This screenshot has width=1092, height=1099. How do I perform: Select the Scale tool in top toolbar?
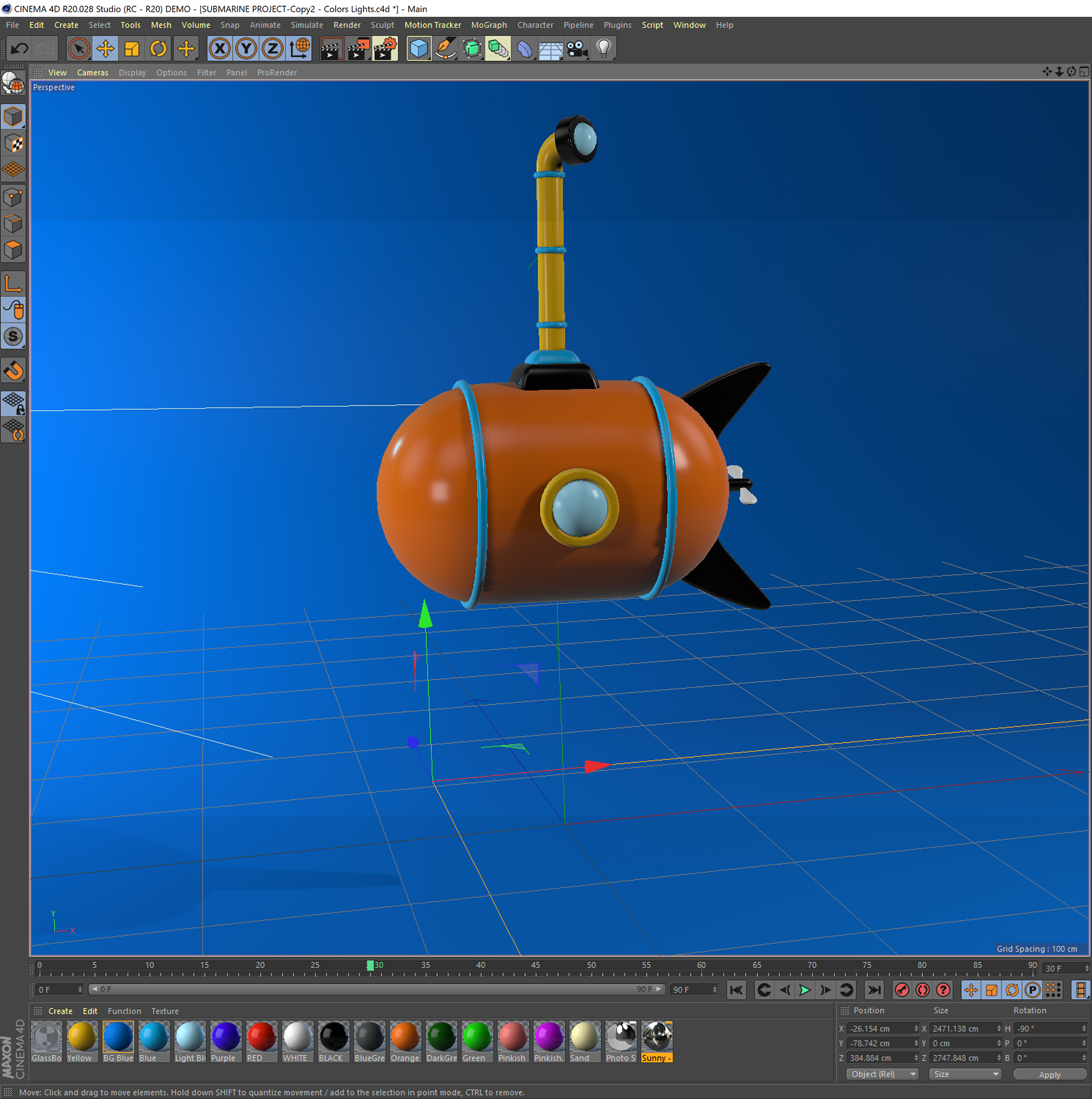point(131,49)
